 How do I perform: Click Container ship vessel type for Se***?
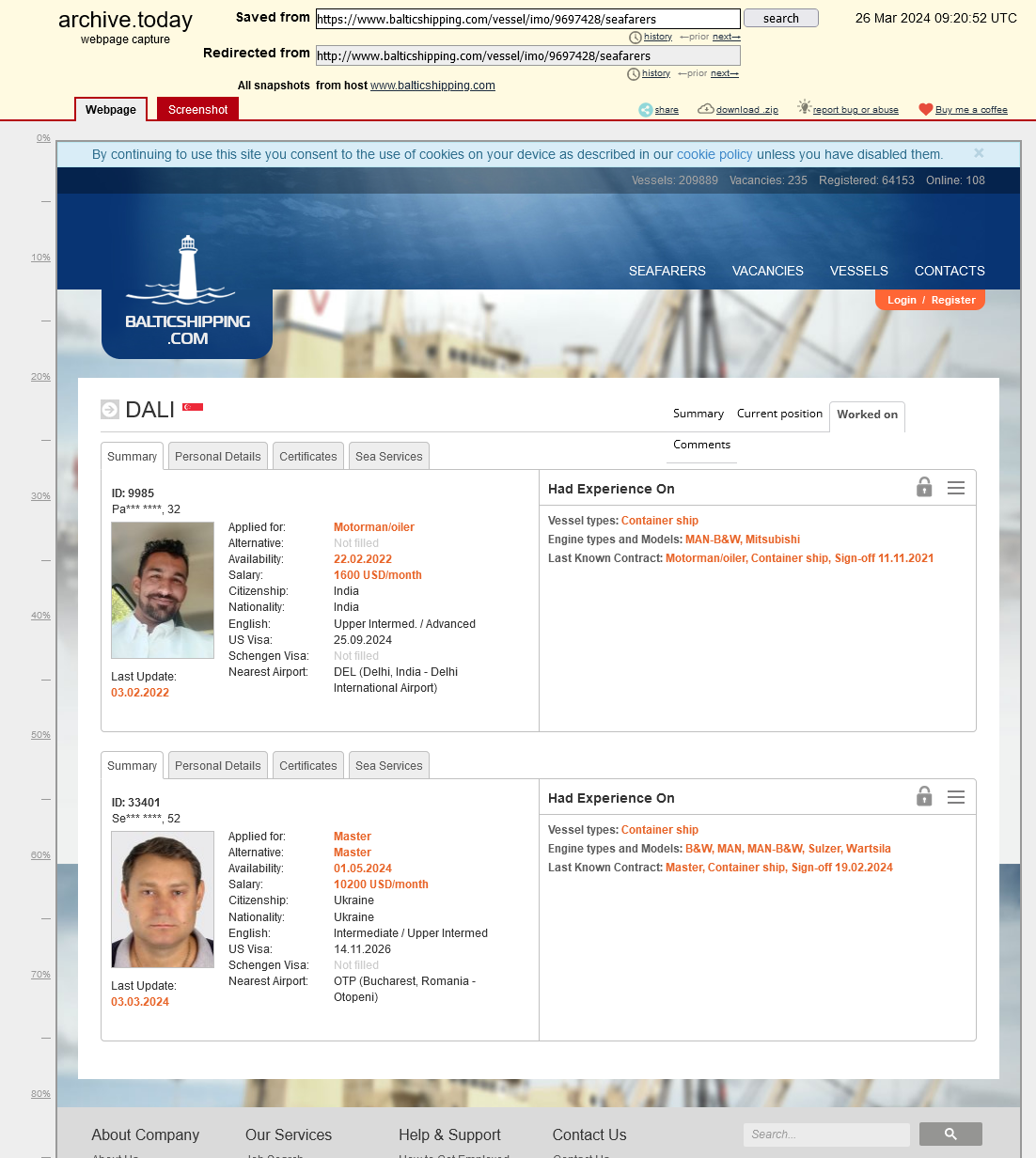pos(660,830)
